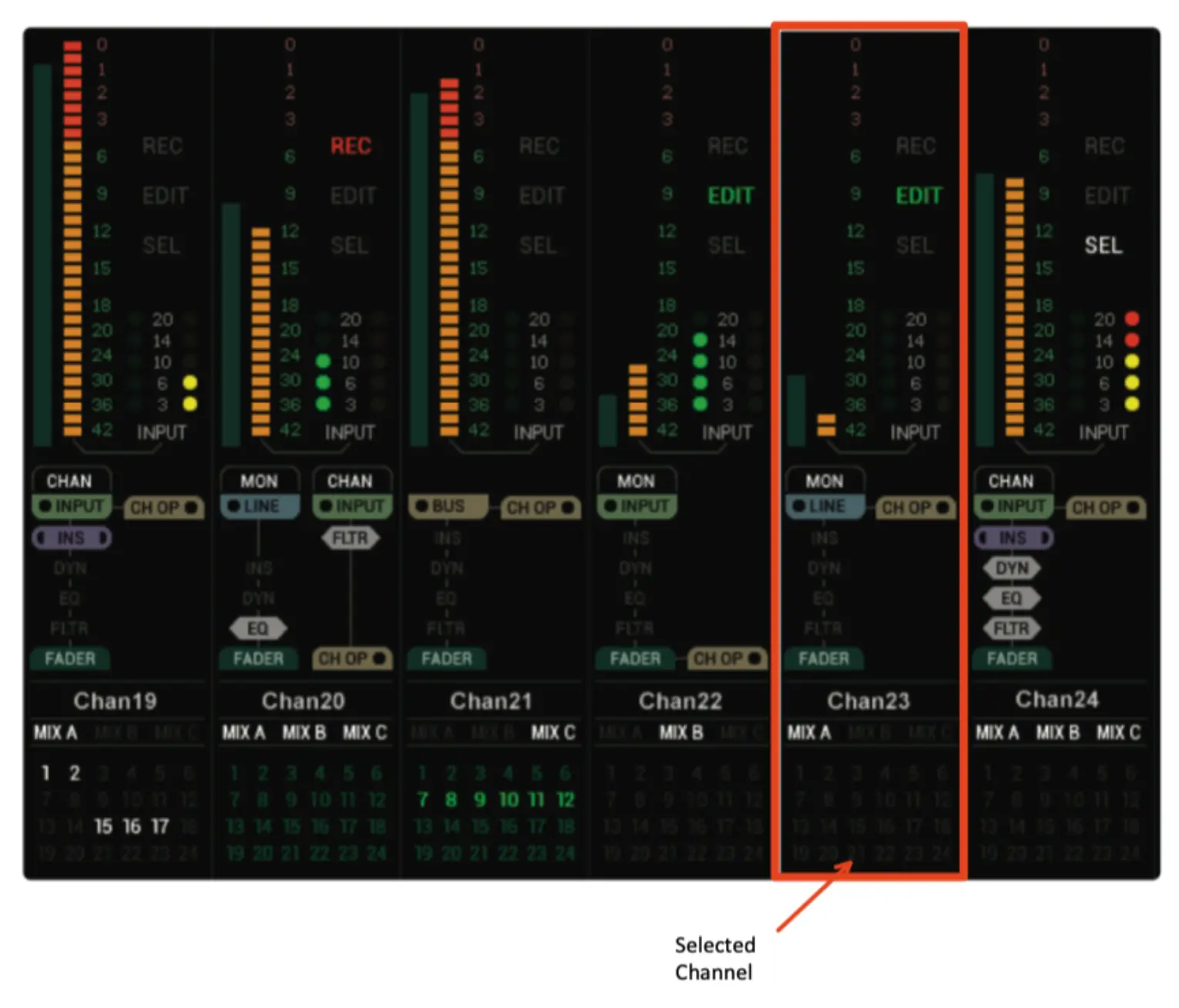
Task: Open the FLTR filter block on Chan20
Action: (x=351, y=538)
